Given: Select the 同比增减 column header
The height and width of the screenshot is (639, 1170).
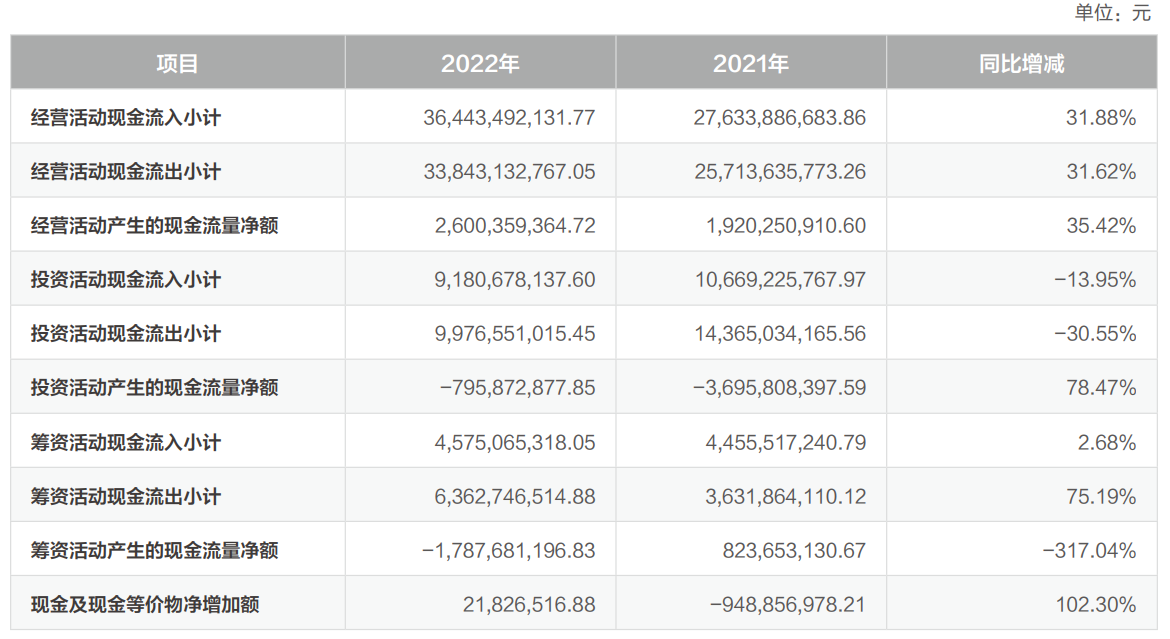Looking at the screenshot, I should tap(1021, 64).
